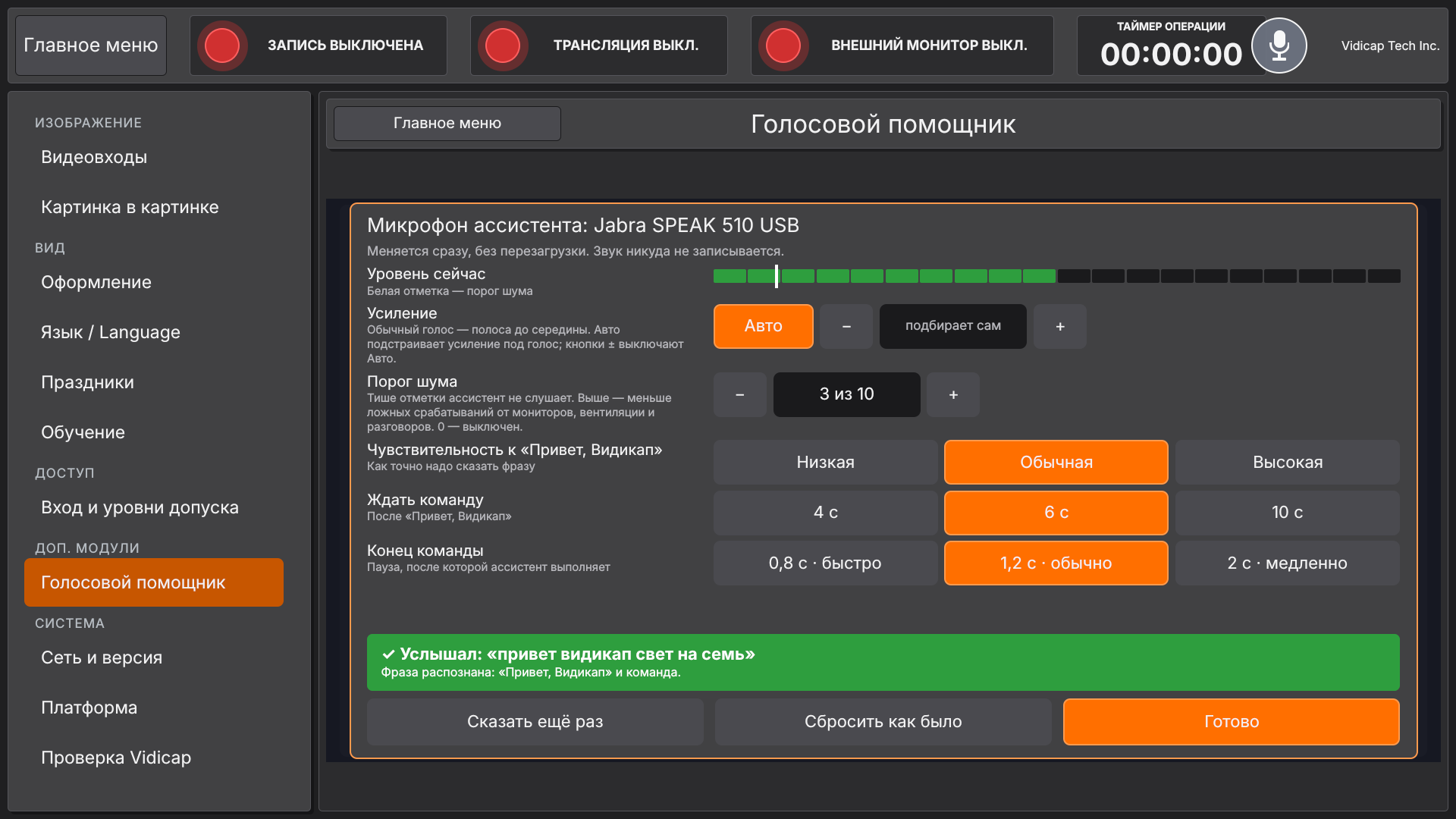Confirm with Готово button
Screen dimensions: 1456x819
(x=1232, y=722)
